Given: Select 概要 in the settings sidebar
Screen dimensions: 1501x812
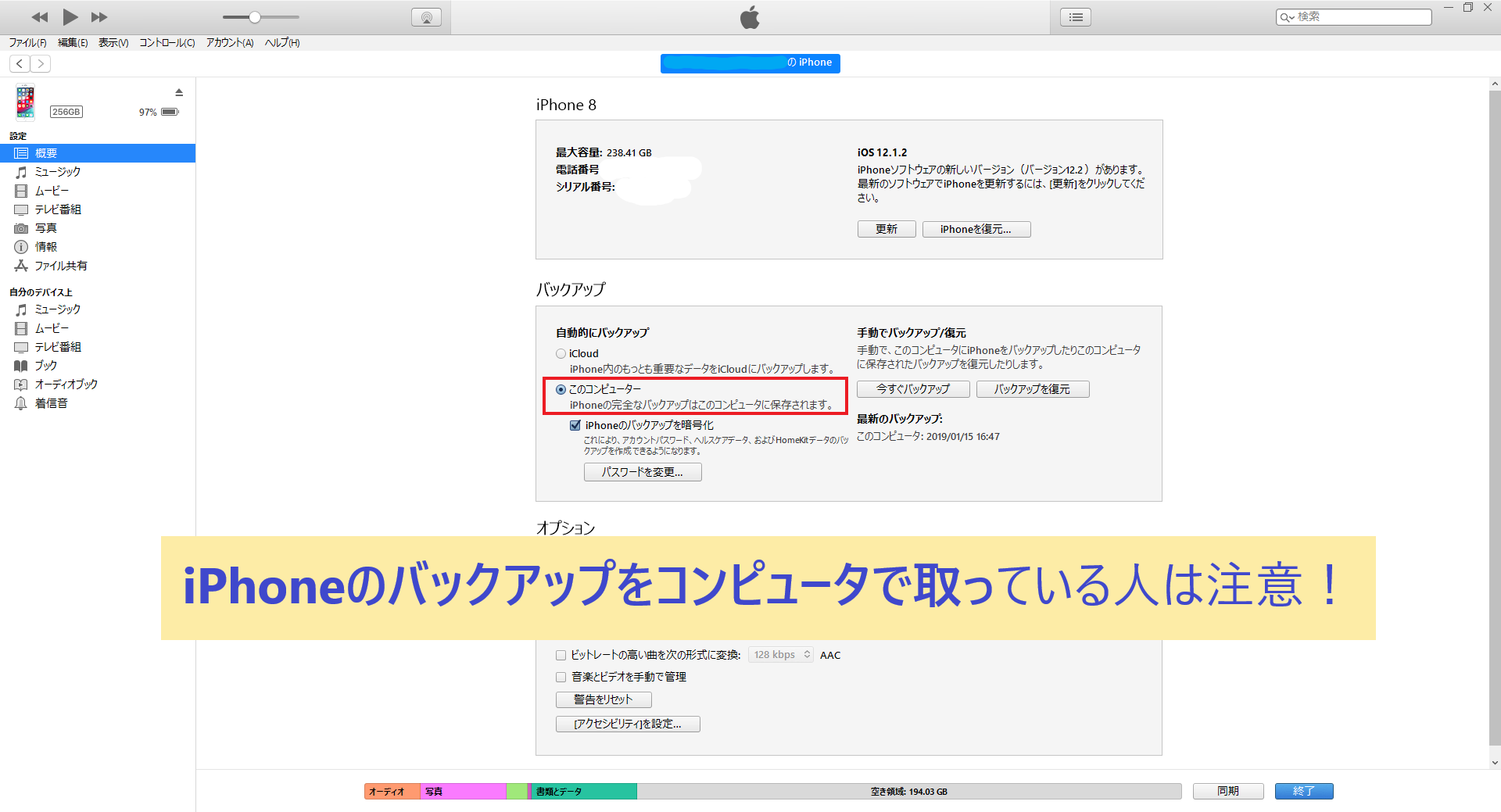Looking at the screenshot, I should (x=98, y=153).
